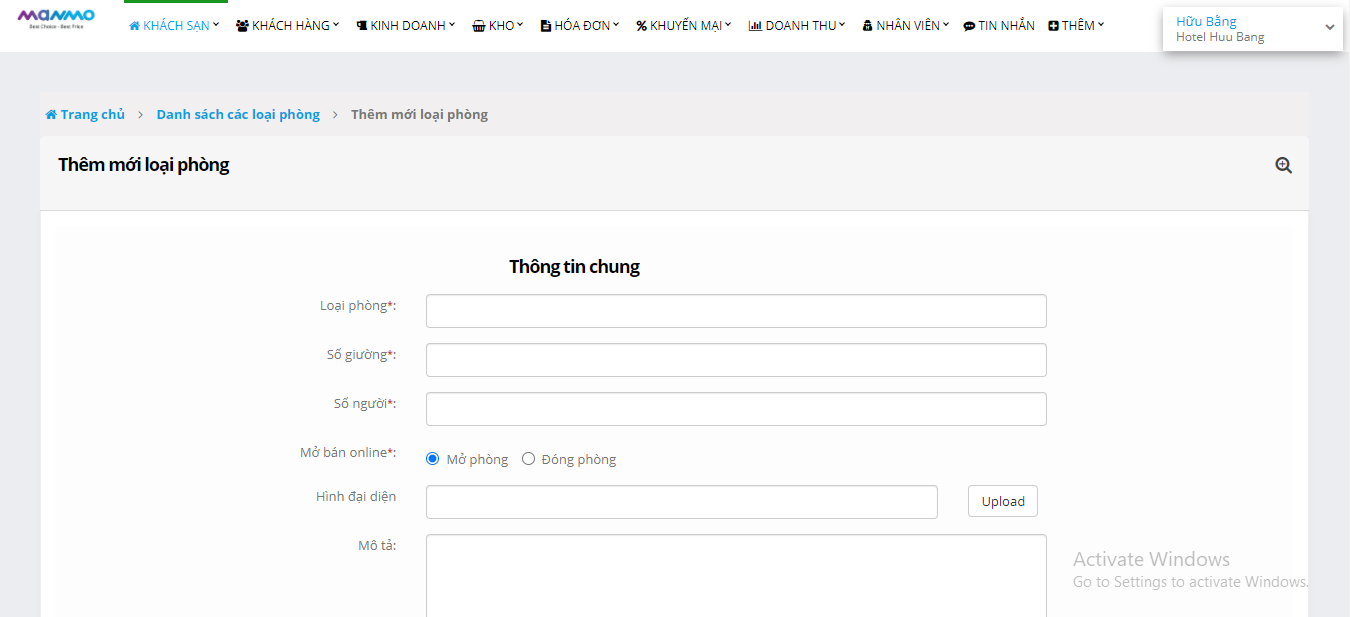Click the Hóa Đơn document icon

[545, 26]
